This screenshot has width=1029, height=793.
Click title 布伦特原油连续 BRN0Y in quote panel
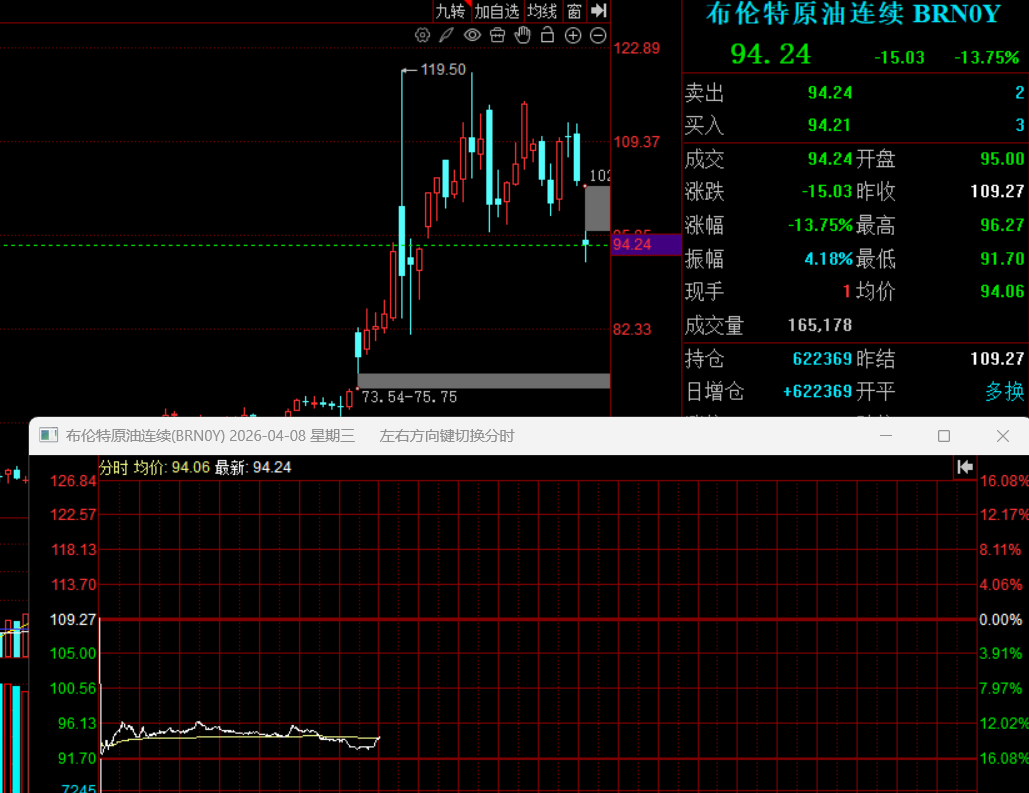(853, 14)
